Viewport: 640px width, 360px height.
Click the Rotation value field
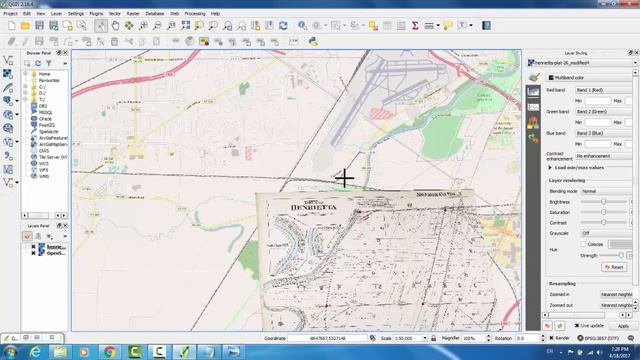tap(527, 338)
